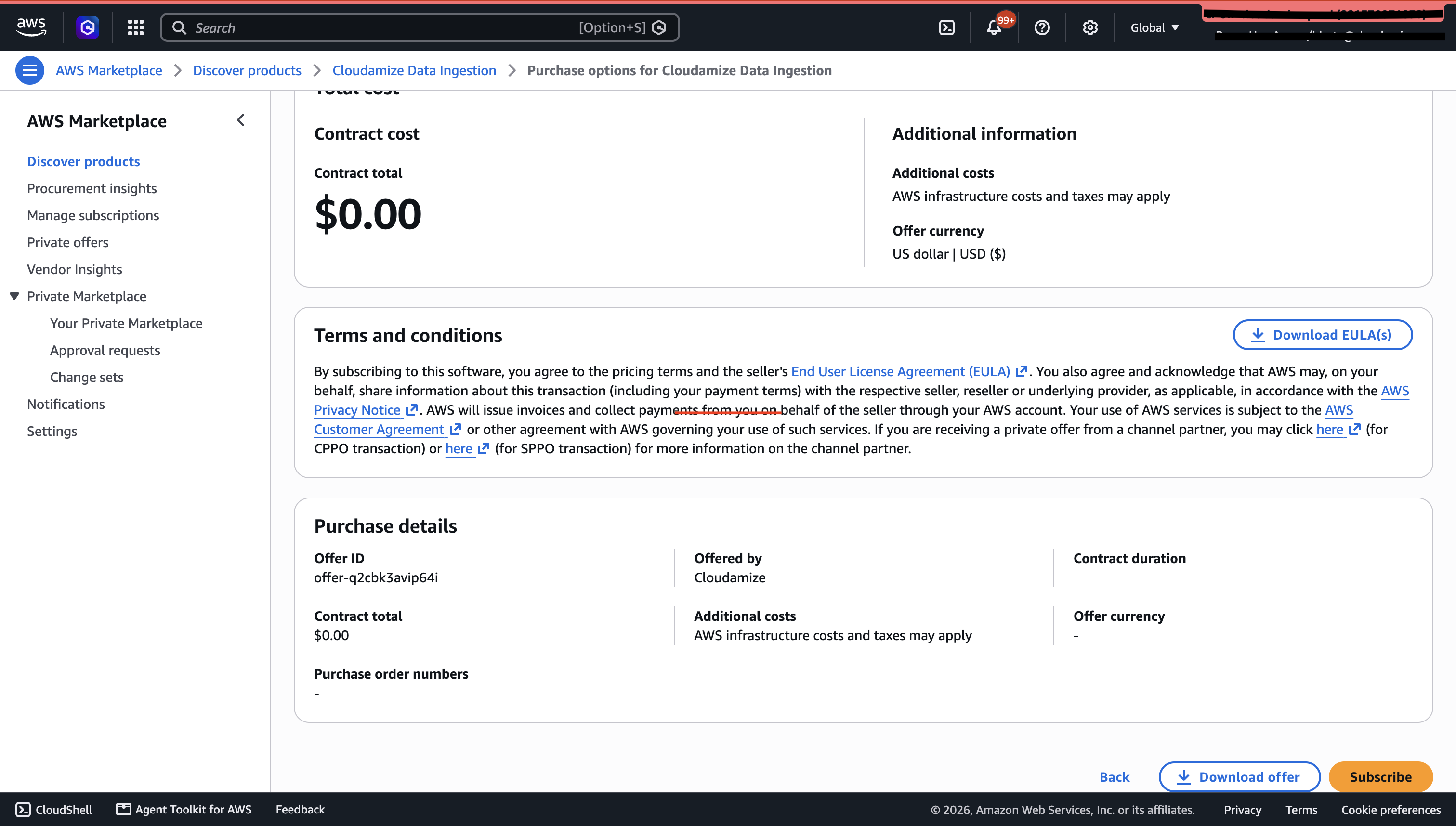Screen dimensions: 1456x826
Task: Open Notifications in the sidebar
Action: 66,404
